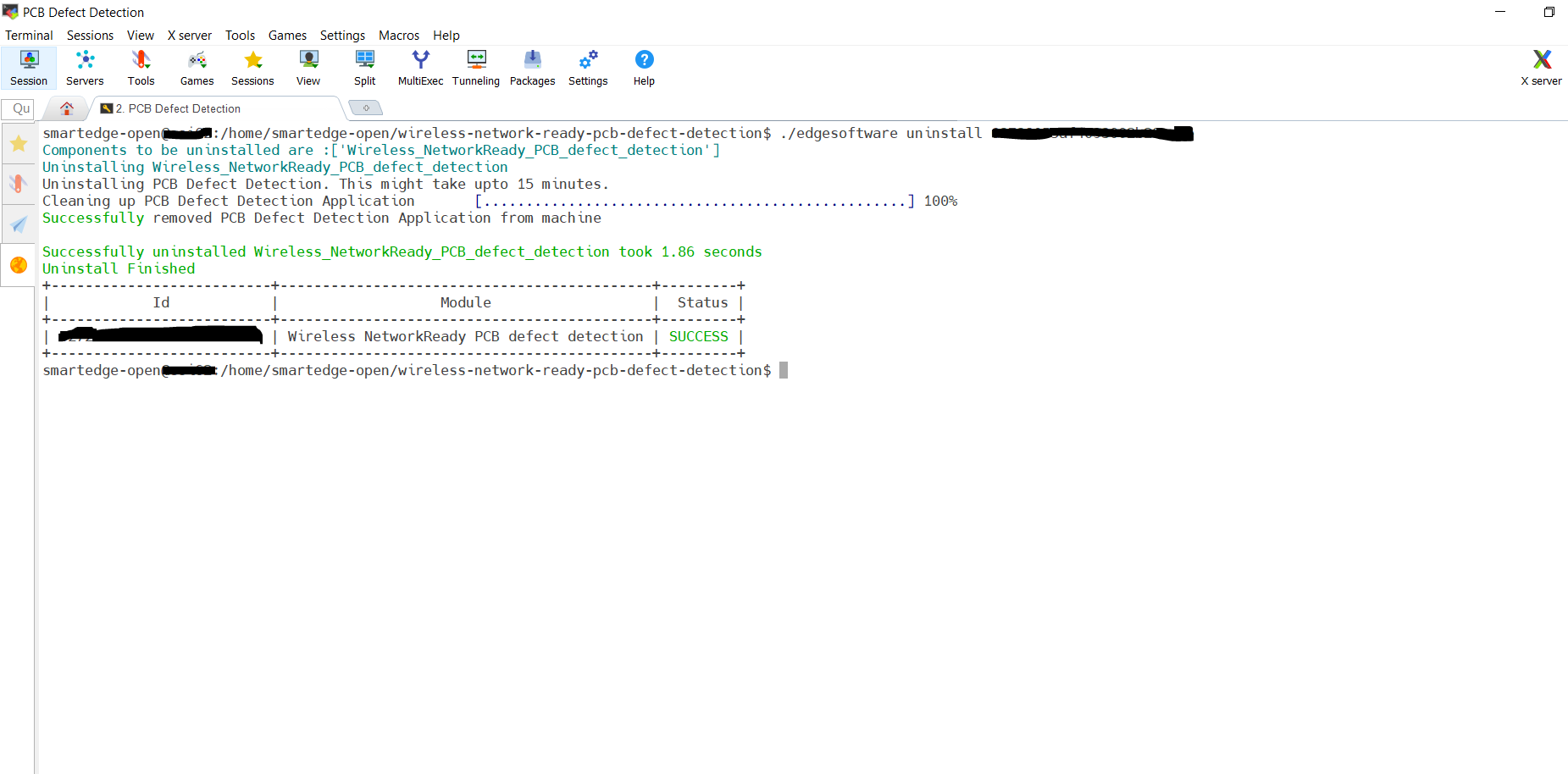Image resolution: width=1568 pixels, height=774 pixels.
Task: Click 'Components to be uninstalled are' line
Action: point(381,150)
